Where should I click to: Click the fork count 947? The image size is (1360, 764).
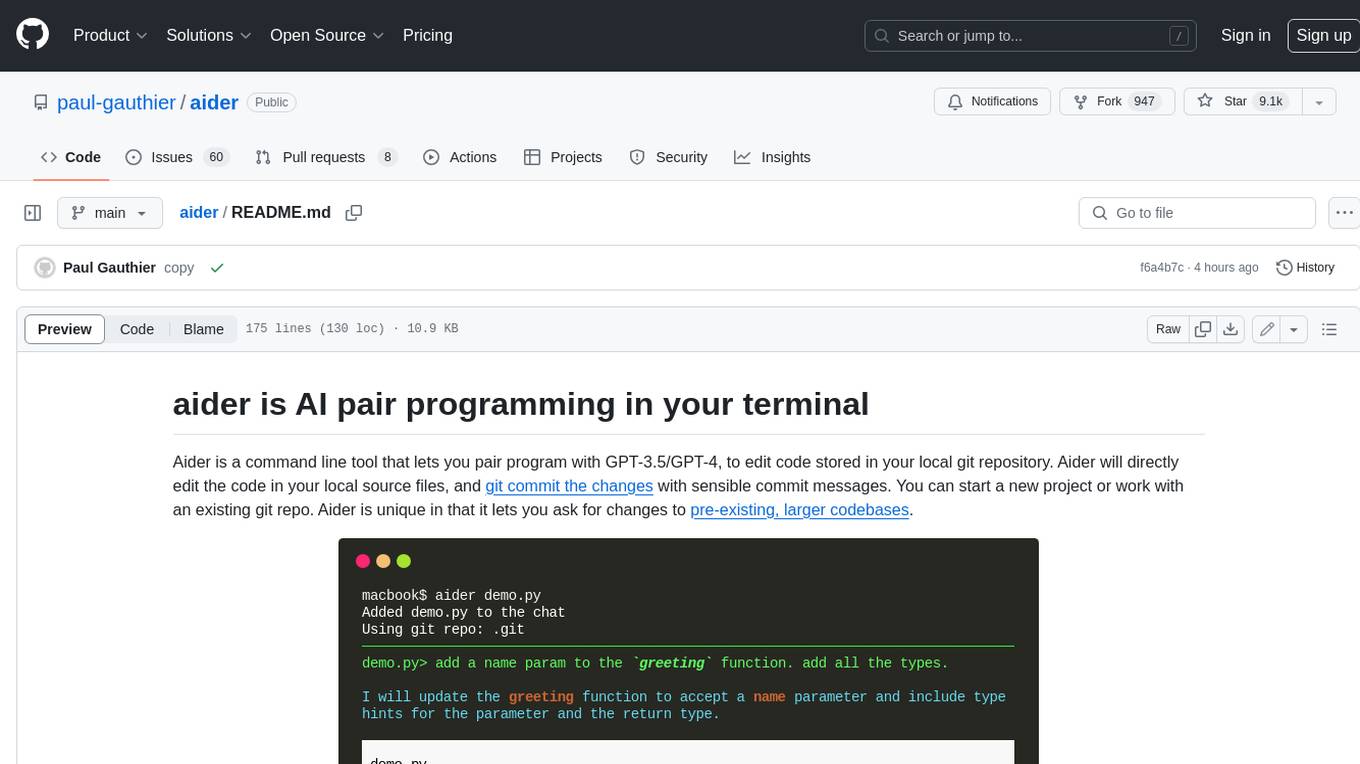tap(1144, 101)
